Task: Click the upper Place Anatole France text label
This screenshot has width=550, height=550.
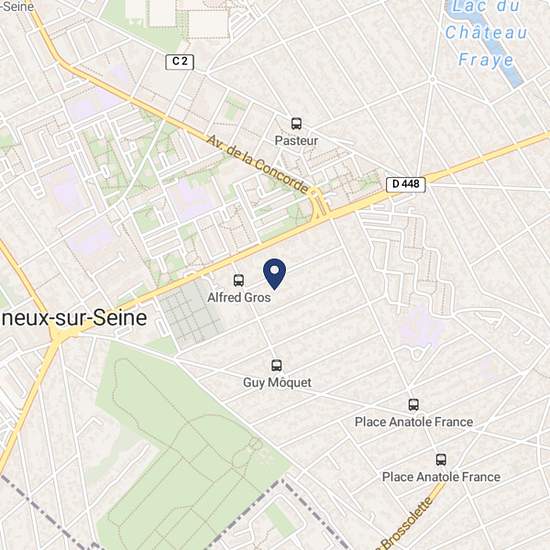Action: tap(414, 422)
